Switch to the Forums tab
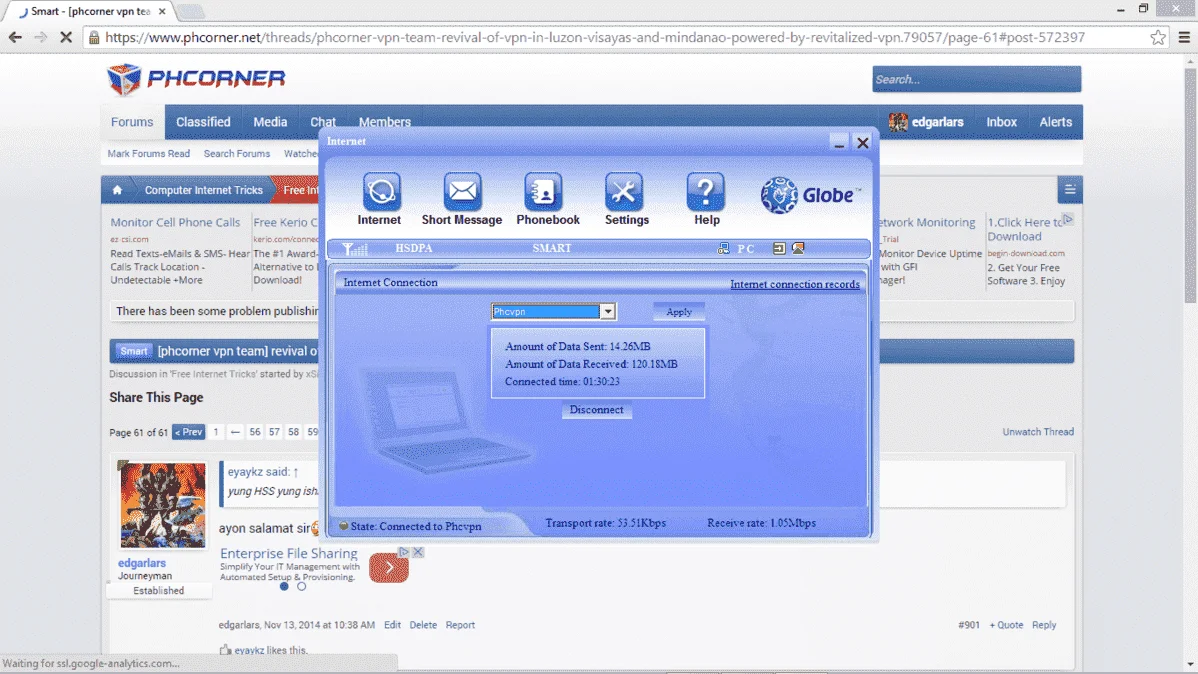This screenshot has width=1198, height=674. tap(132, 122)
